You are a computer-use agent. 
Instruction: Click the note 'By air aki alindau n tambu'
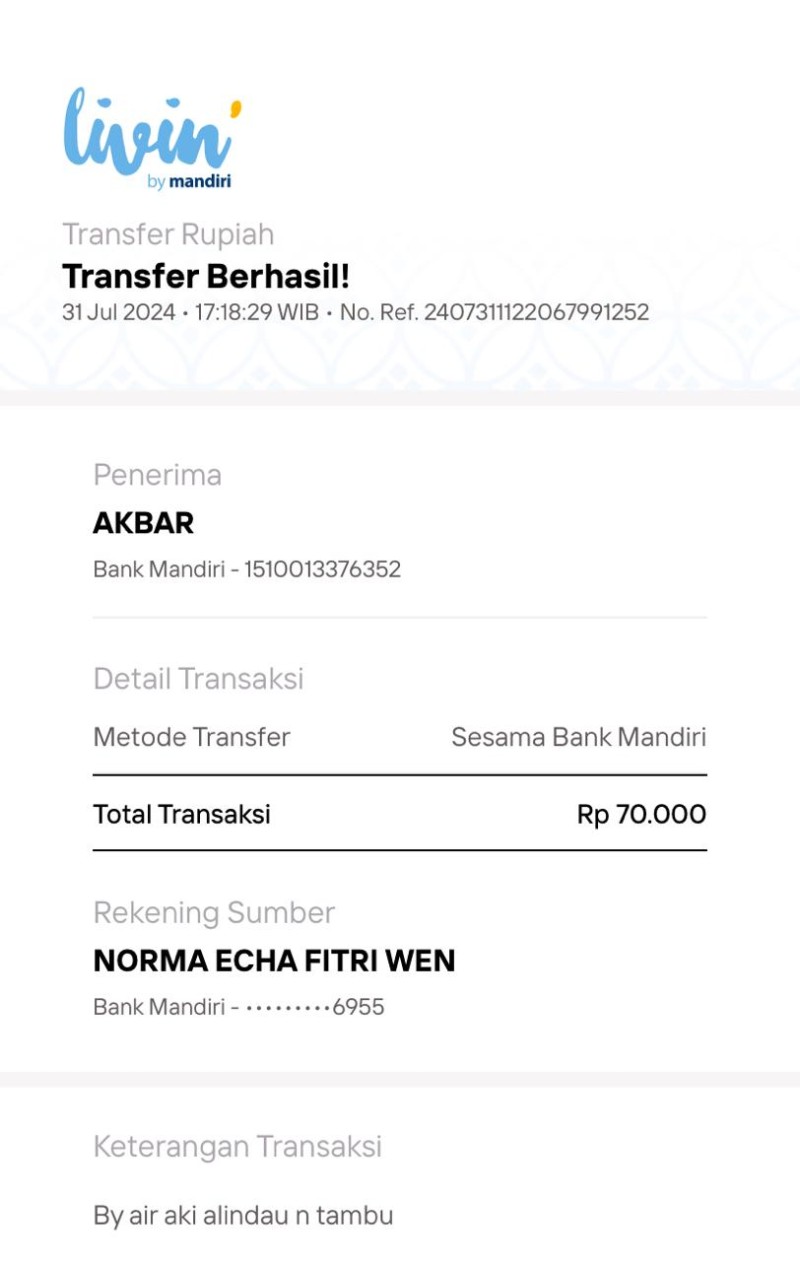click(x=243, y=1216)
